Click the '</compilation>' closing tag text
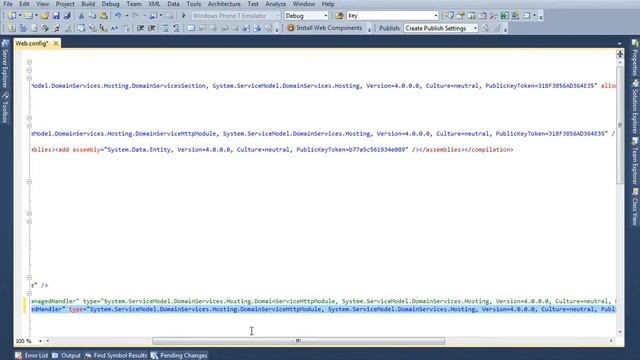 click(489, 150)
